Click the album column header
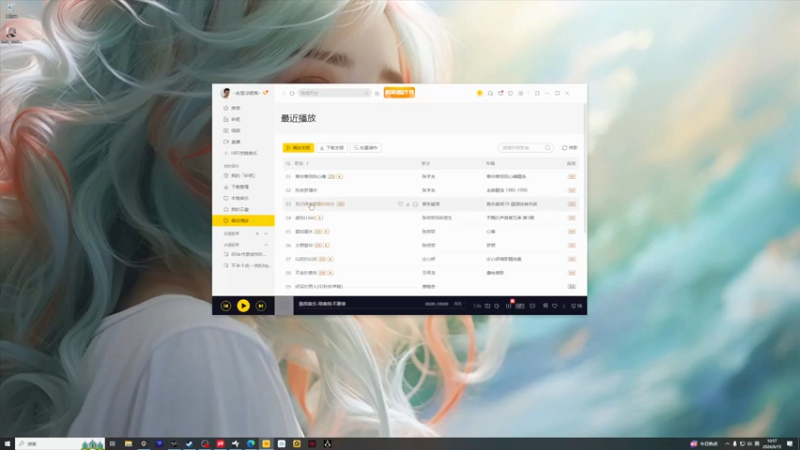Image resolution: width=800 pixels, height=450 pixels. click(x=490, y=163)
